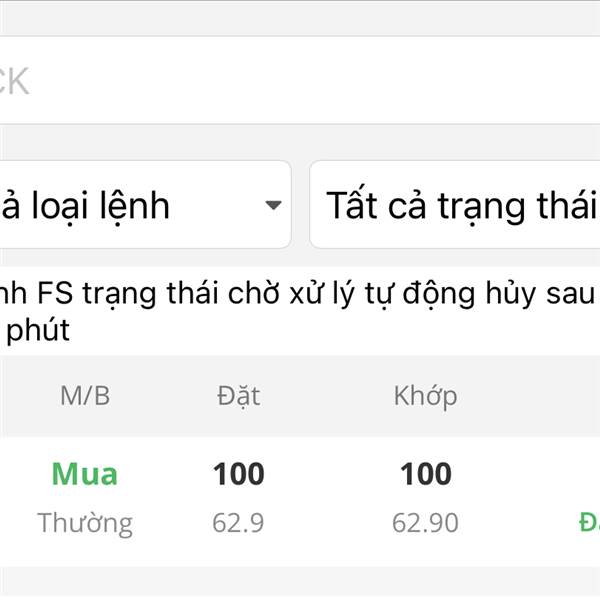Select the "Mua" order label
The height and width of the screenshot is (600, 600).
click(x=85, y=473)
